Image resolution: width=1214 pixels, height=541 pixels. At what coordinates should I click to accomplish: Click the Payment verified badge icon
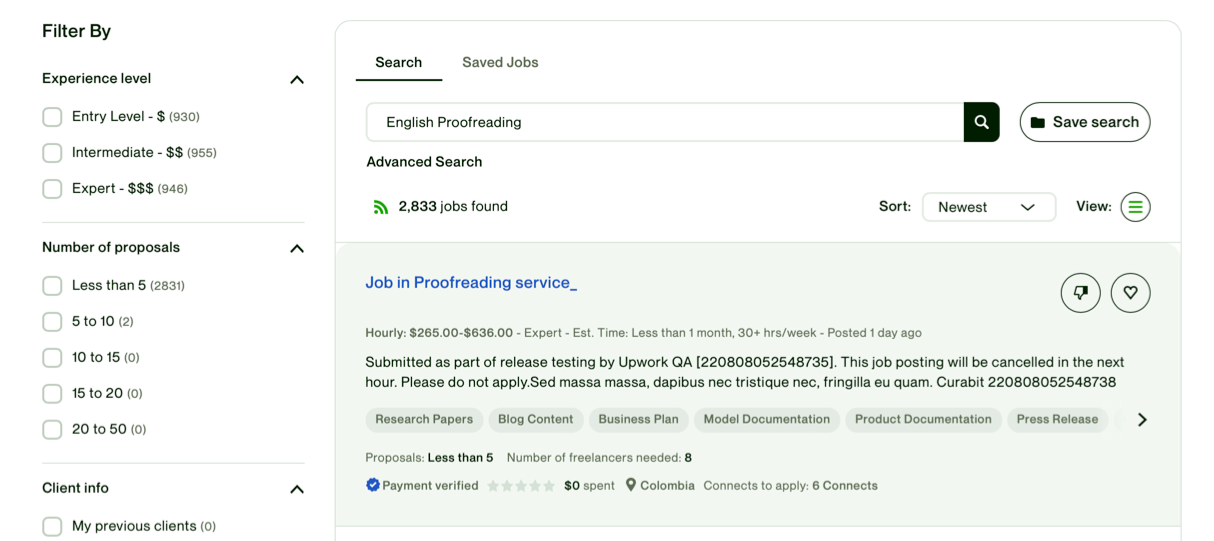click(x=373, y=485)
